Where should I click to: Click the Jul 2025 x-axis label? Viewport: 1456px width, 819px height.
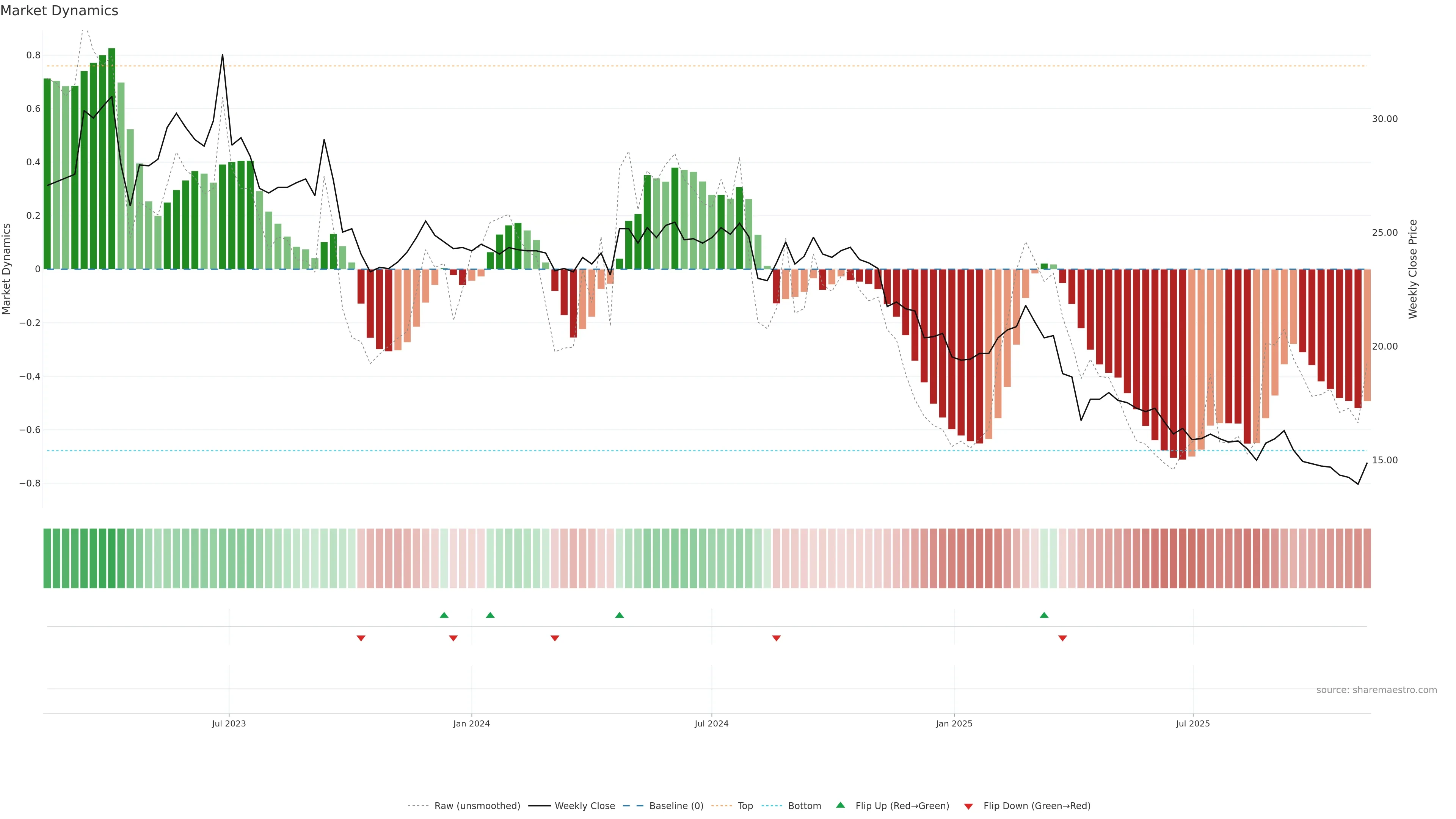(1192, 723)
